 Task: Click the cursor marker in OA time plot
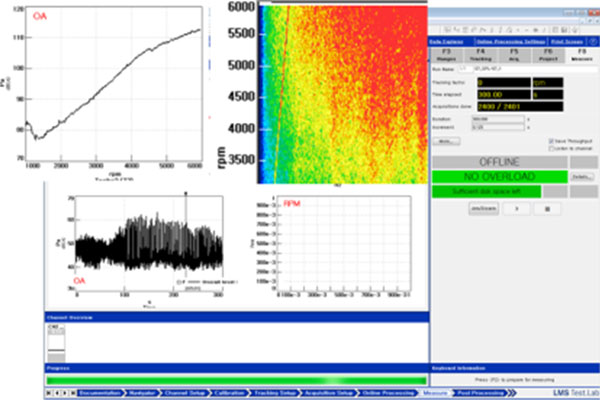coord(186,194)
